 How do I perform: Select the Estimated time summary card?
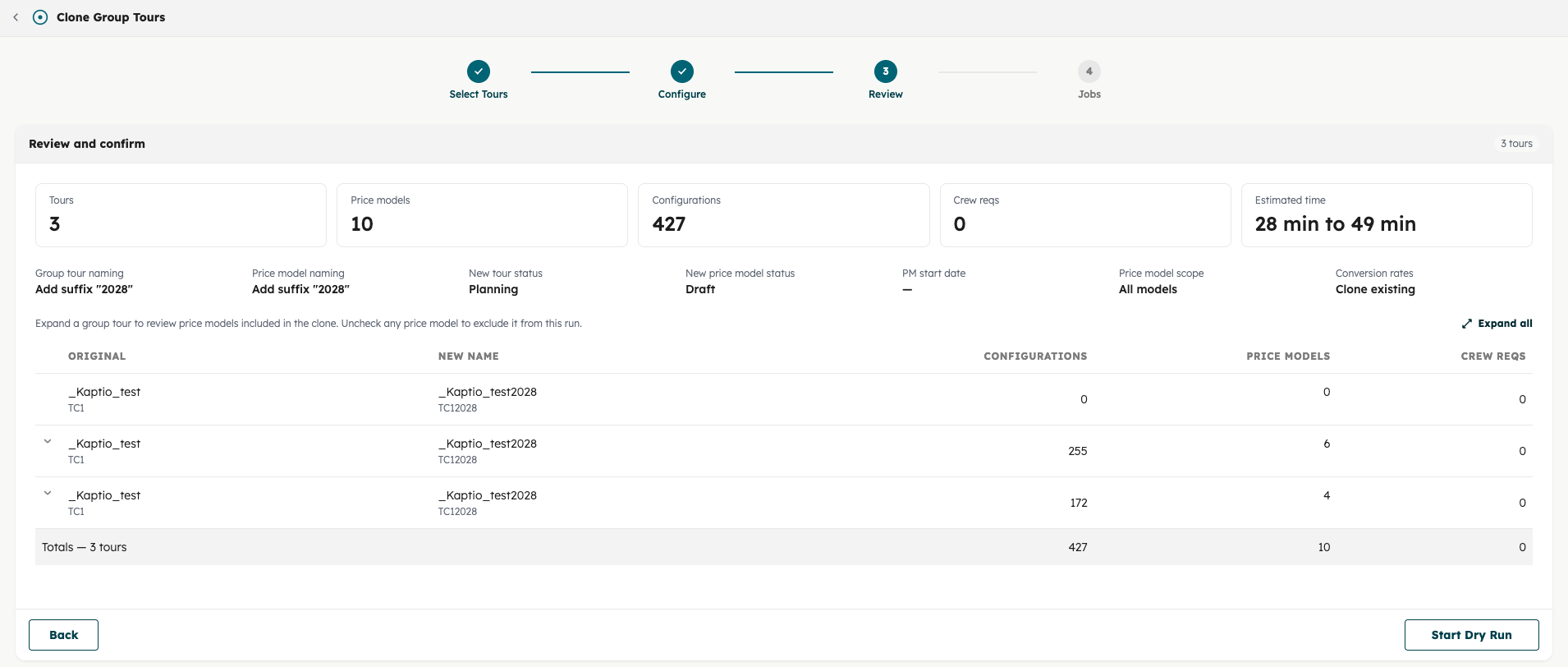point(1387,215)
